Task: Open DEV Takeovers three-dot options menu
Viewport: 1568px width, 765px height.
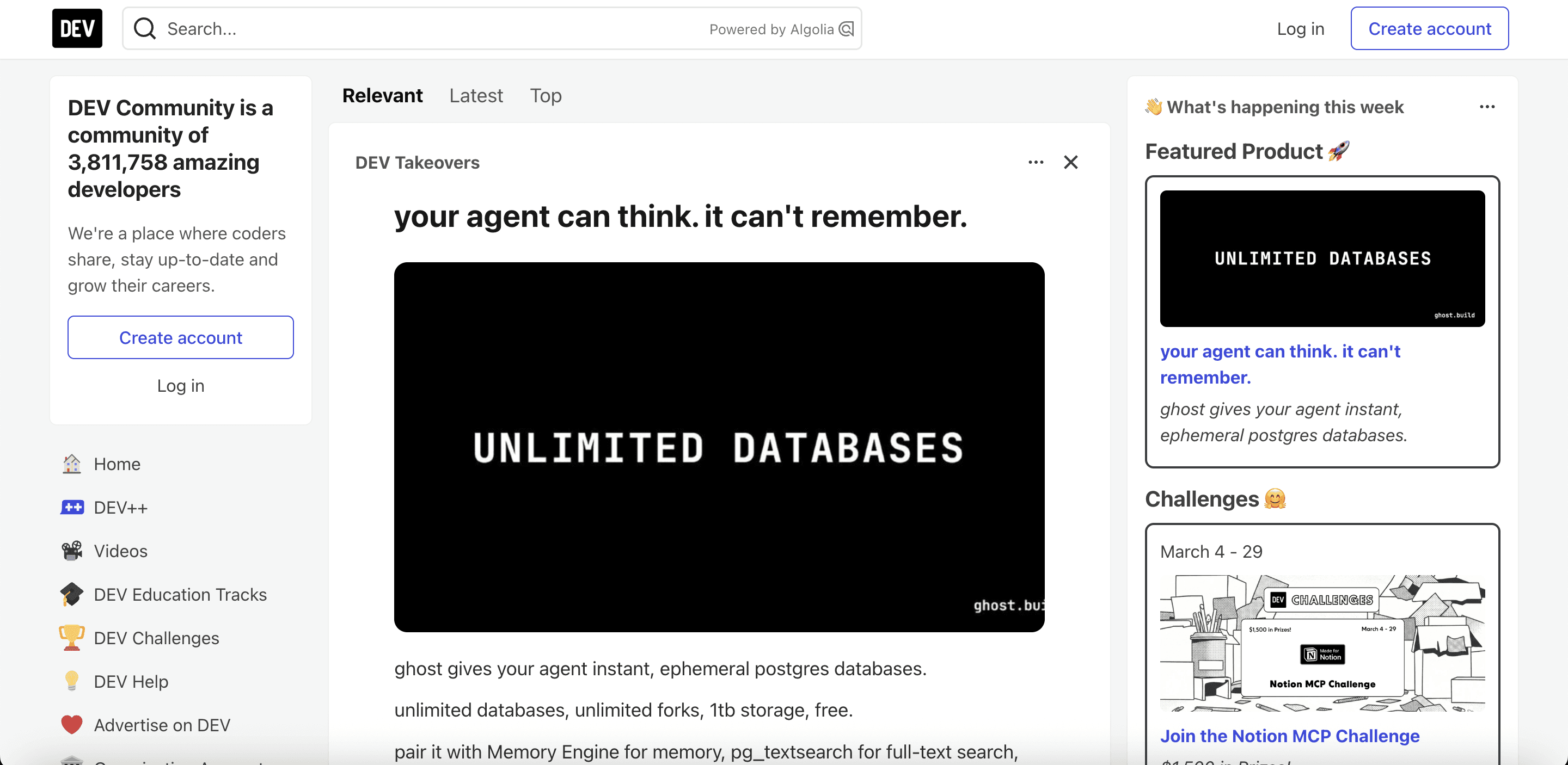Action: (1036, 162)
